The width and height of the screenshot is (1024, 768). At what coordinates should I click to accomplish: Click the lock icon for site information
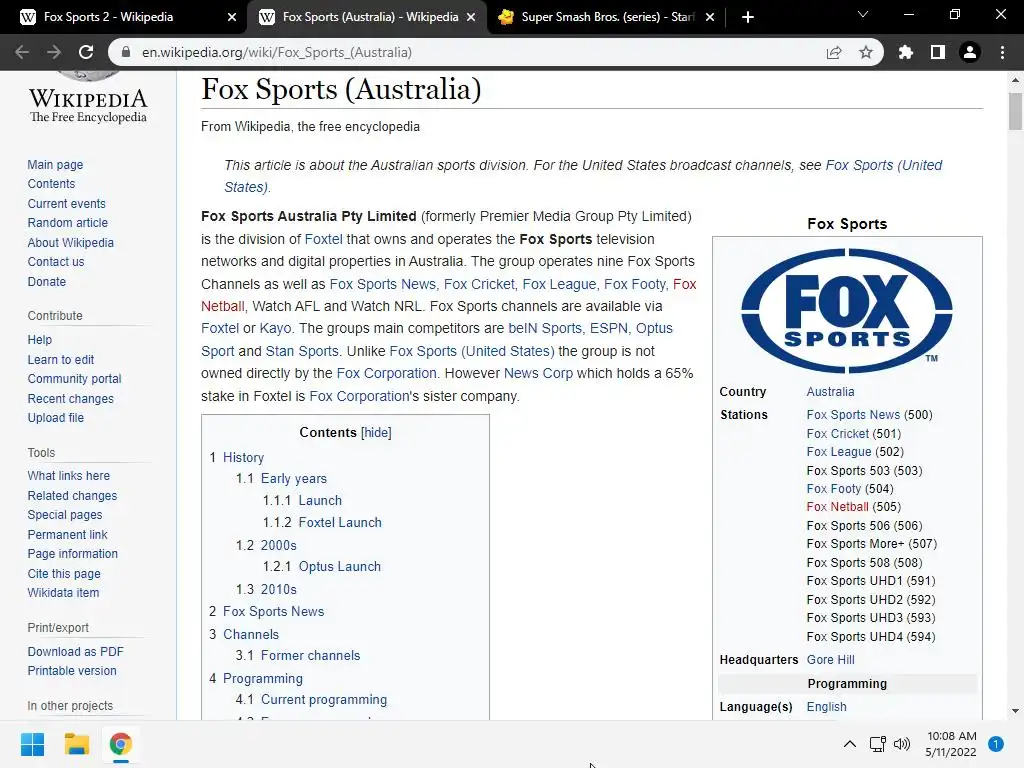coord(127,52)
